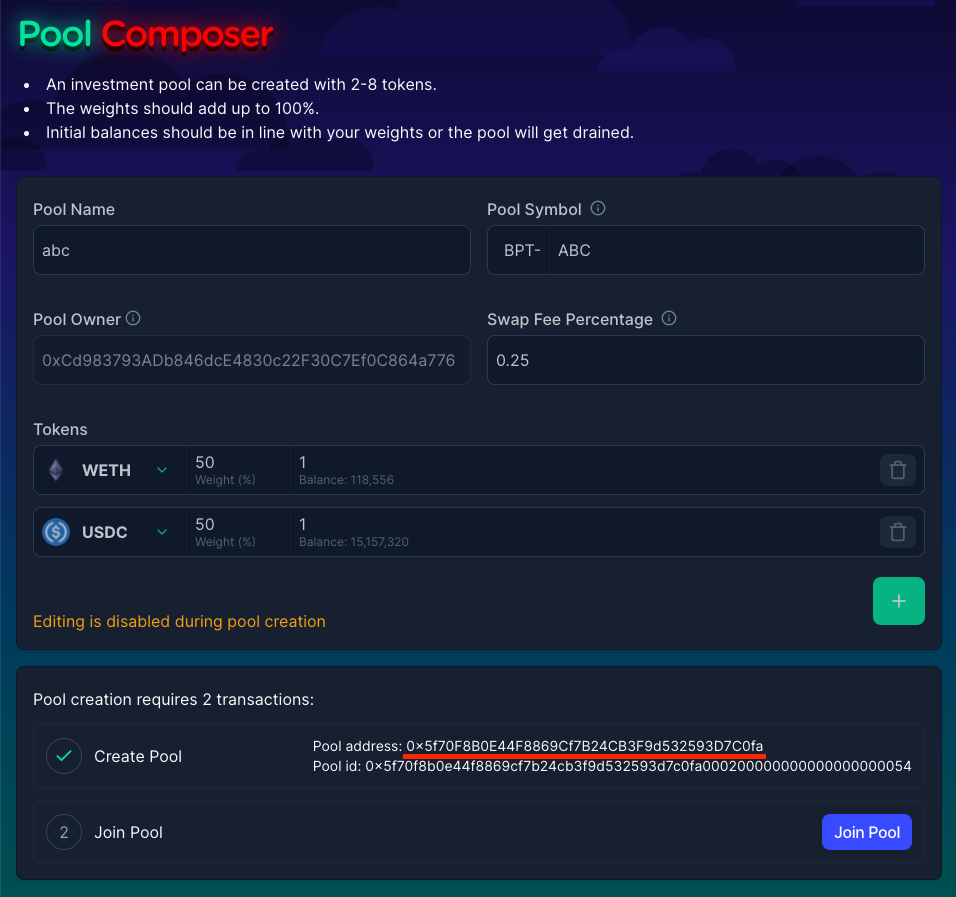The image size is (956, 897).
Task: Click the step 2 circle indicator
Action: (64, 832)
